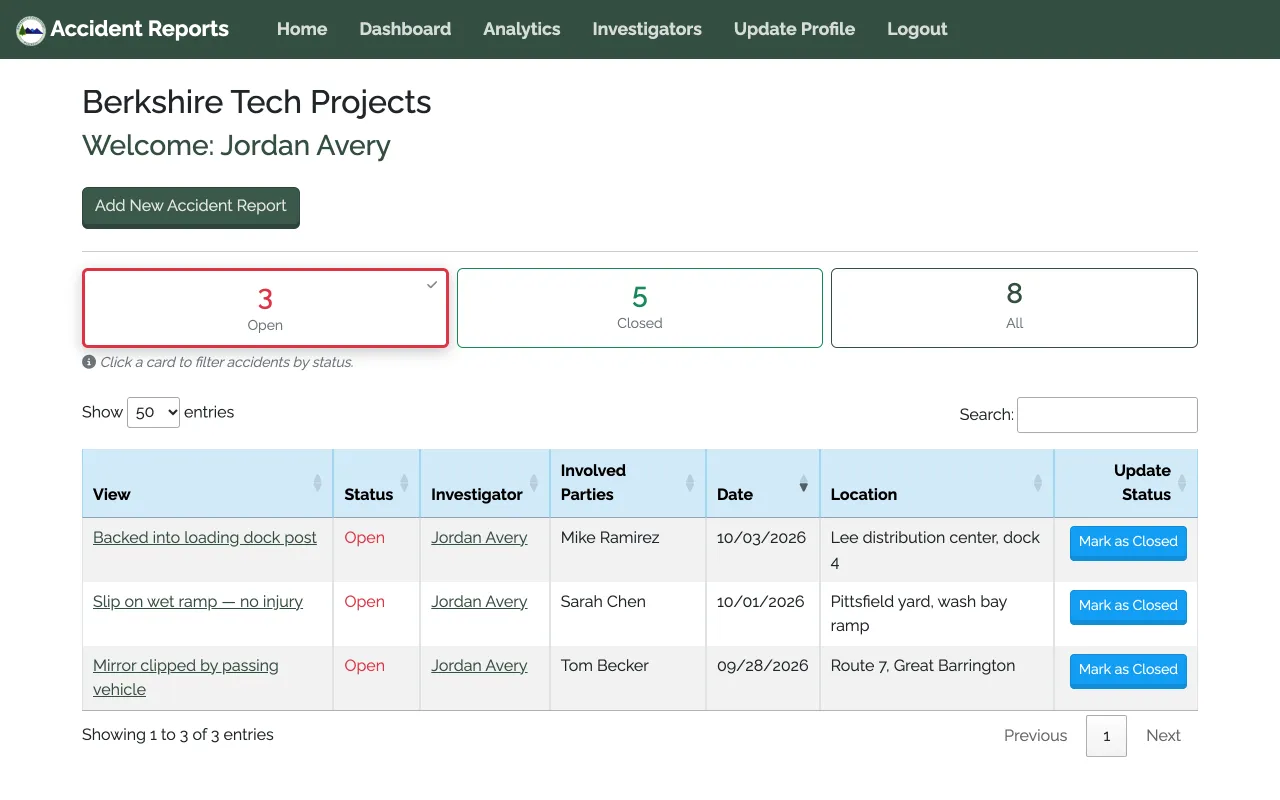This screenshot has height=800, width=1280.
Task: Mark 'Backed into loading dock post' as closed
Action: tap(1128, 543)
